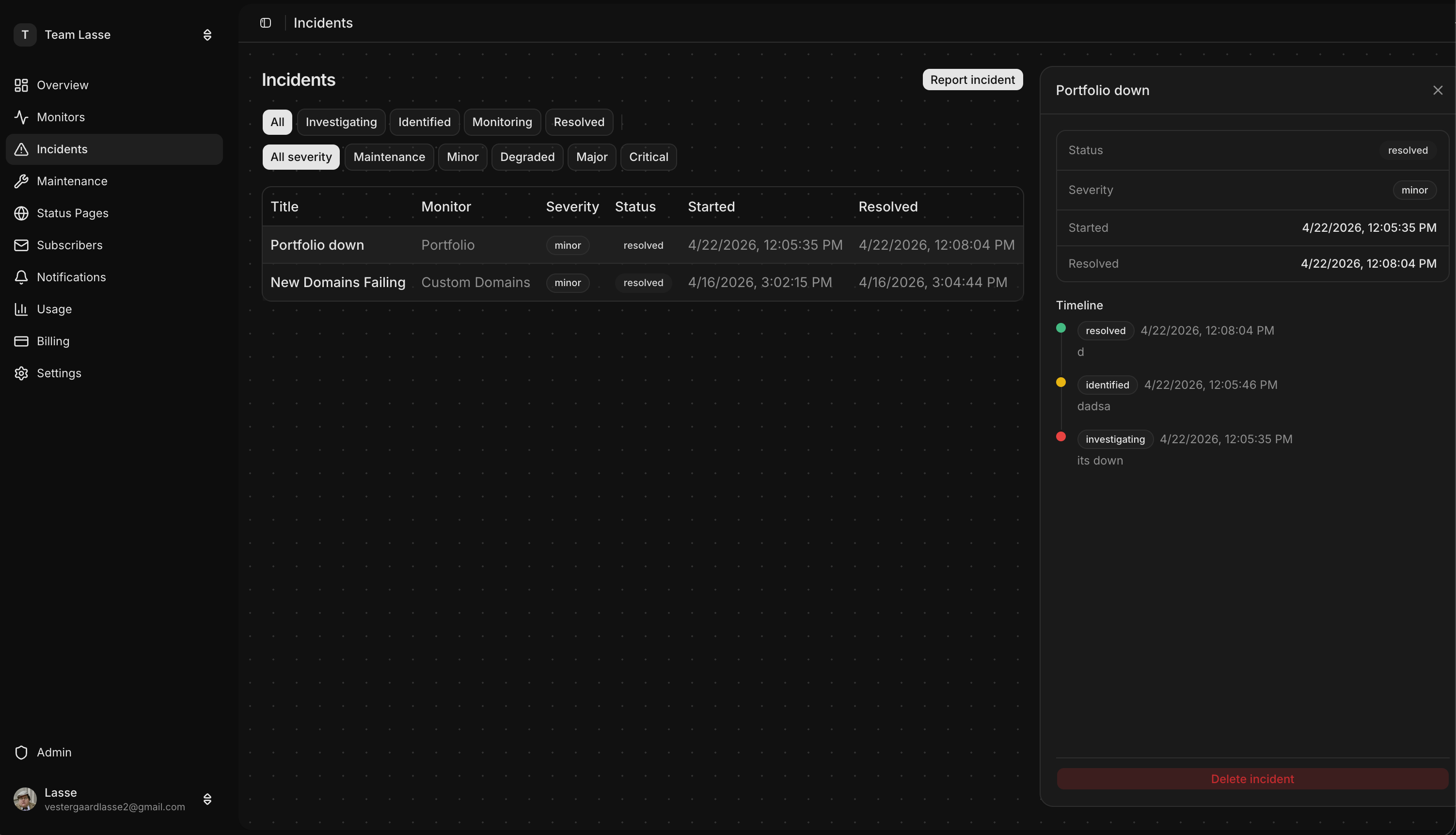Switch to the Resolved tab

pos(579,122)
